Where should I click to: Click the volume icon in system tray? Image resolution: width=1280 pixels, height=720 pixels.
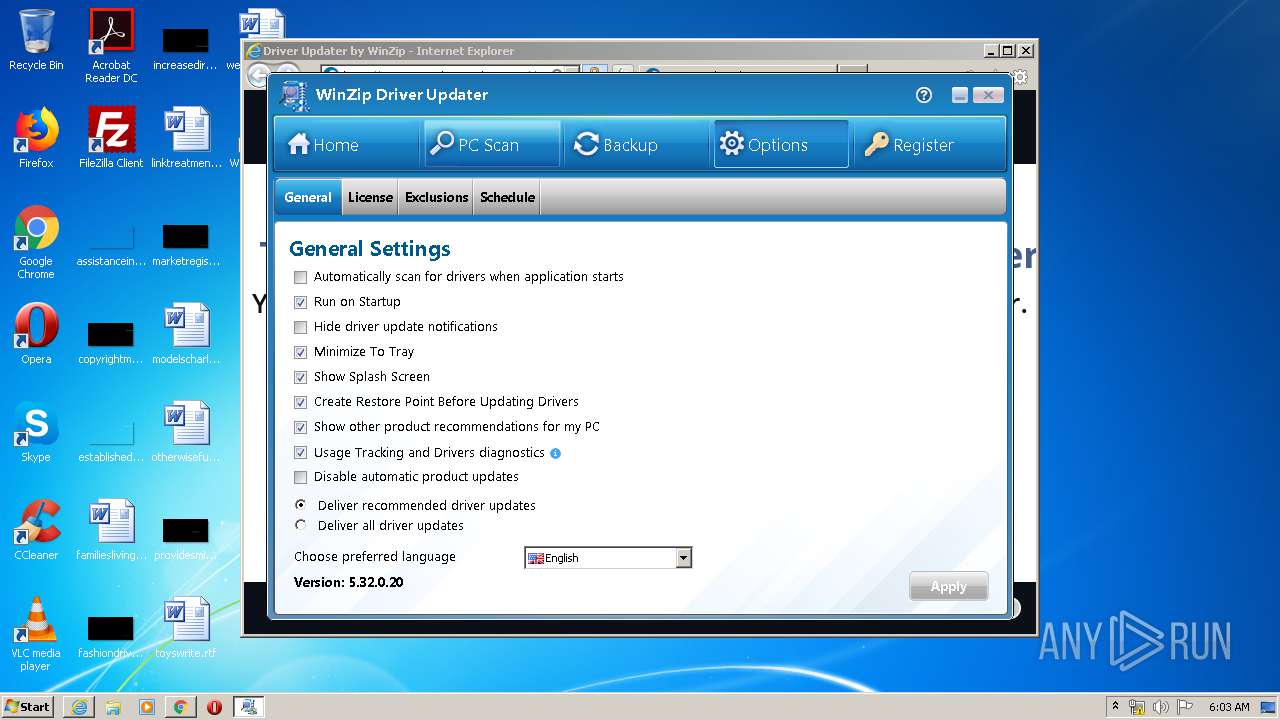(x=1161, y=707)
